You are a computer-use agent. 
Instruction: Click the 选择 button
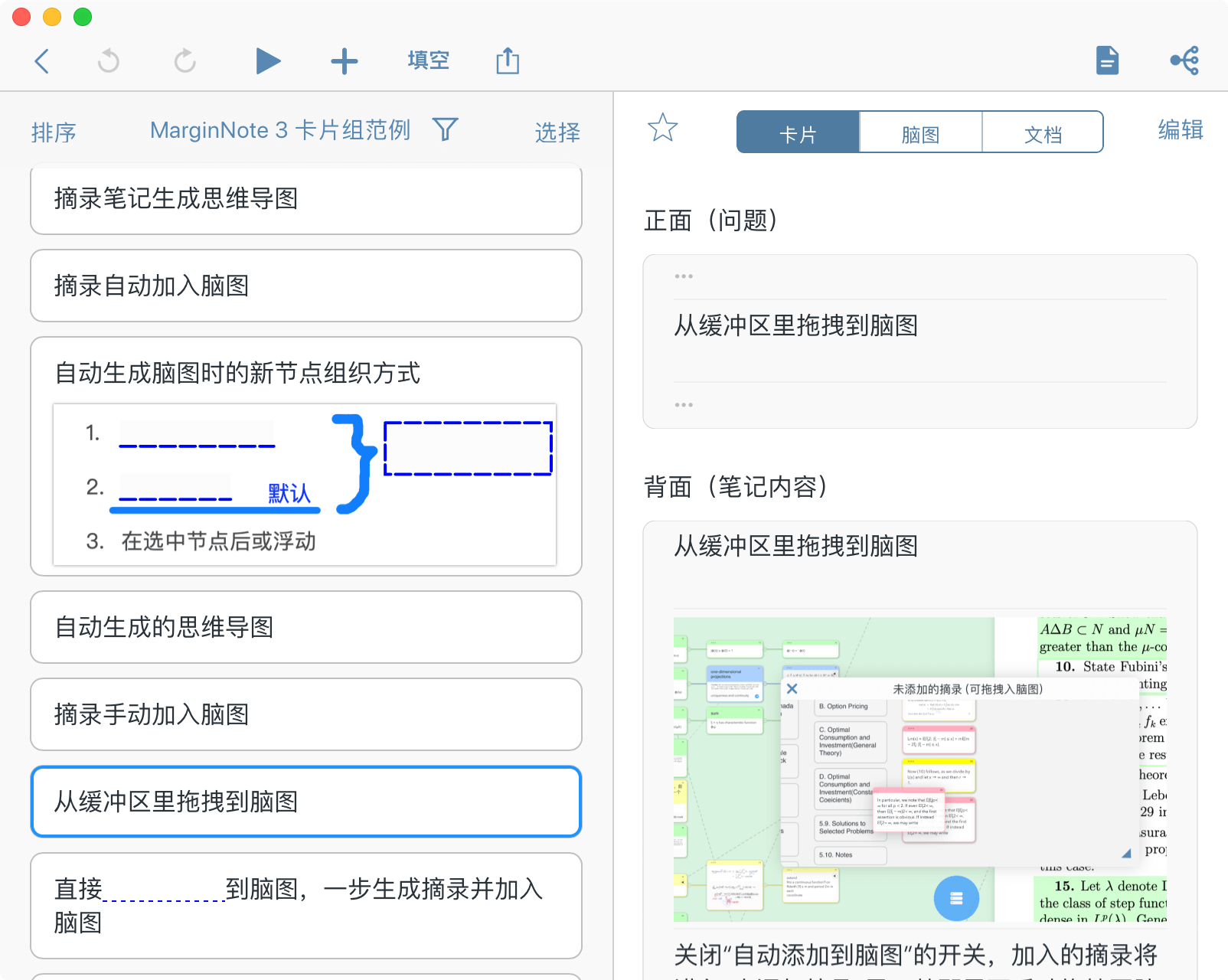click(x=557, y=132)
